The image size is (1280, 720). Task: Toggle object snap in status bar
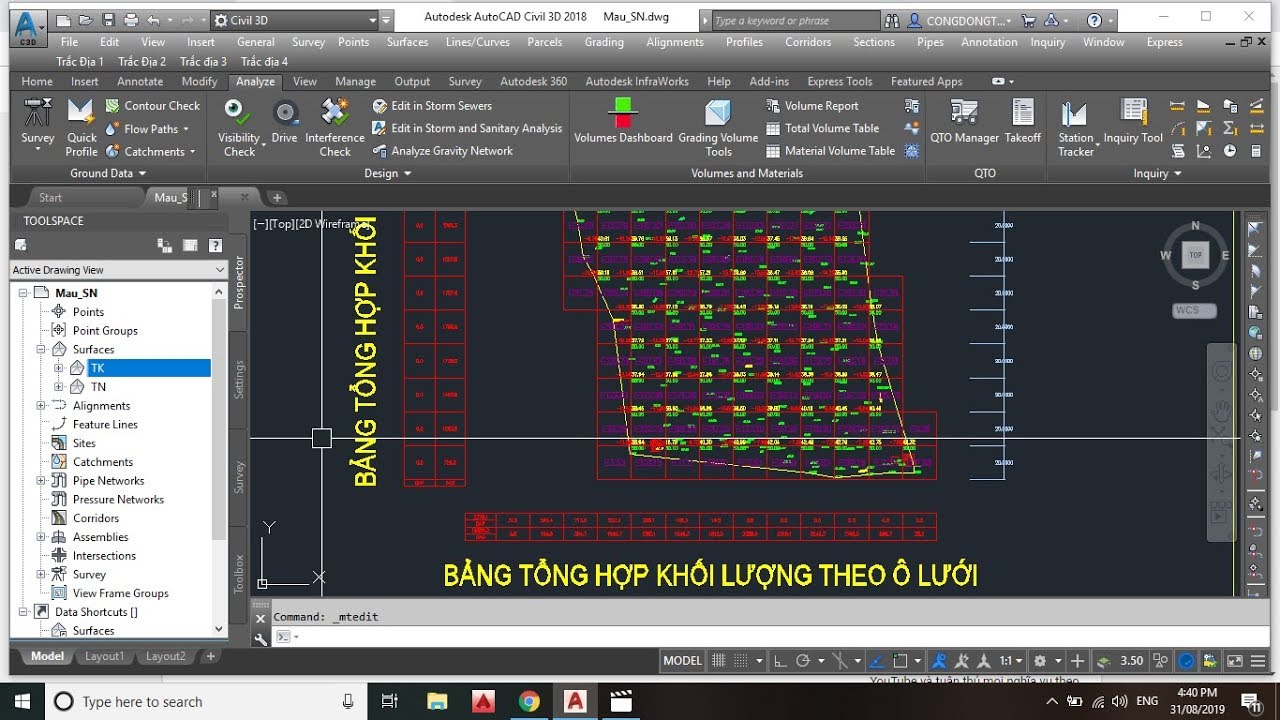click(x=899, y=661)
